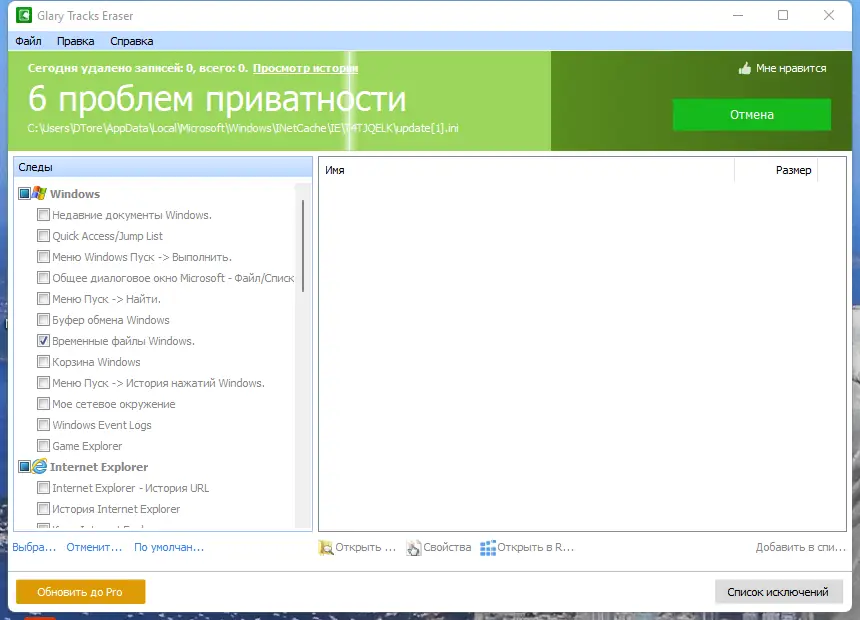The height and width of the screenshot is (620, 860).
Task: Uncheck Временные файлы Windows checkbox
Action: tap(43, 341)
